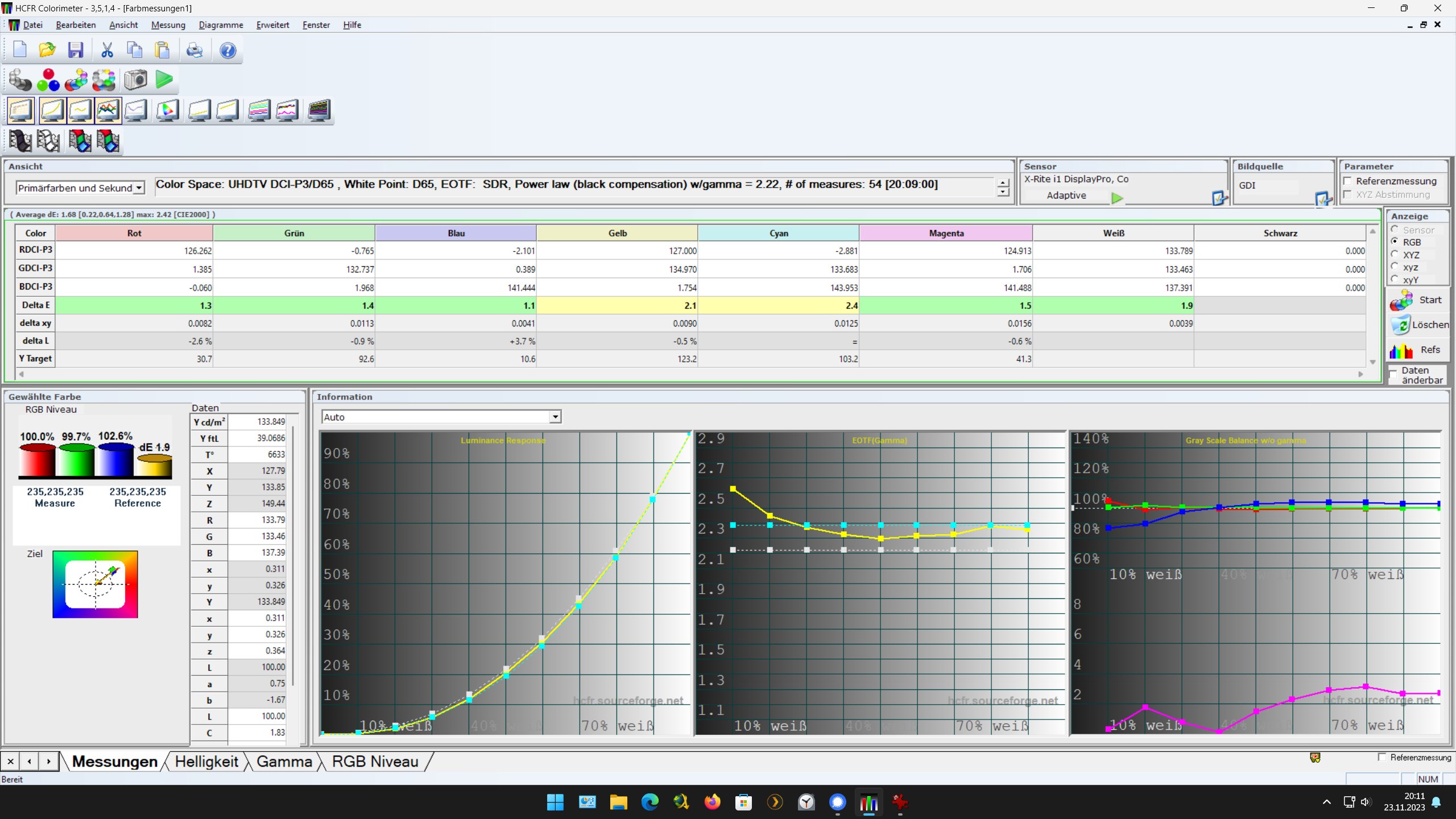Click the blue help question mark icon

tap(227, 51)
